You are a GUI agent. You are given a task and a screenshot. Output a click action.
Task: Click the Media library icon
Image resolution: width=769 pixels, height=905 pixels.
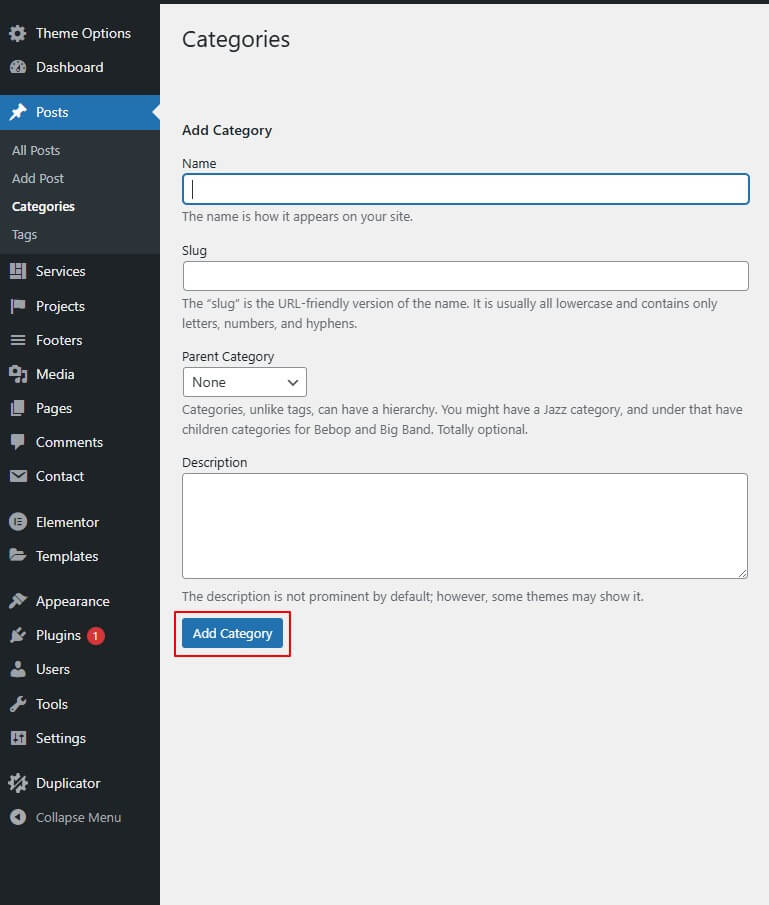(18, 374)
